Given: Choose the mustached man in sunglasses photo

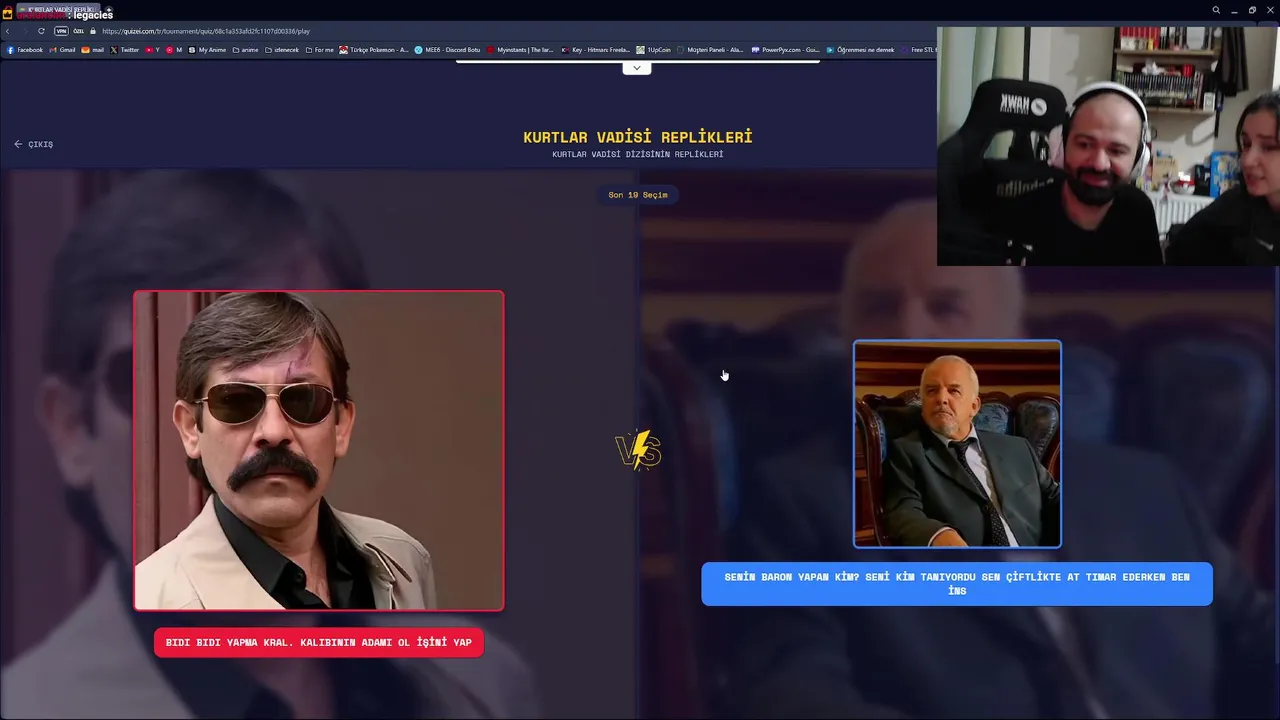Looking at the screenshot, I should 319,450.
